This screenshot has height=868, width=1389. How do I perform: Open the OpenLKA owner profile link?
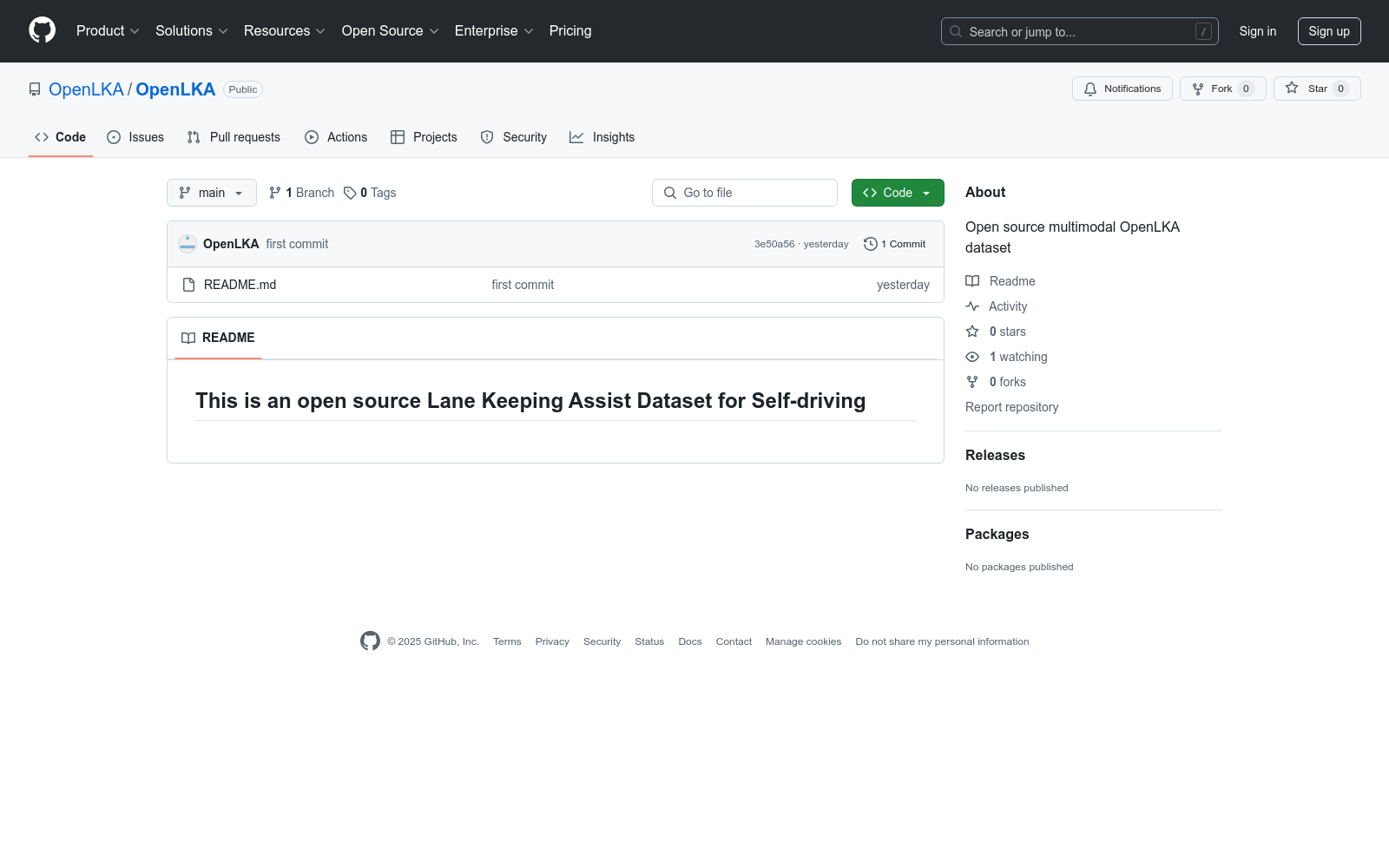click(x=86, y=89)
